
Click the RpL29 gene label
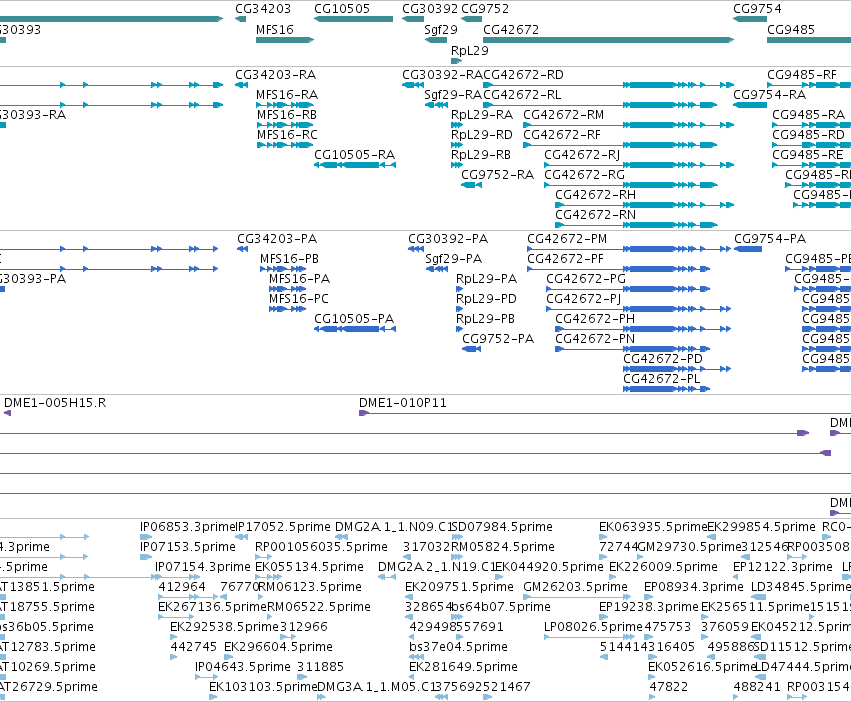[x=469, y=50]
